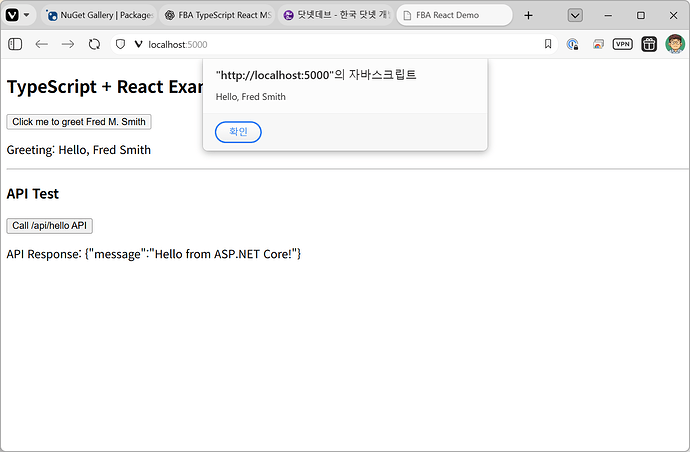Open the tab list dropdown button

[575, 15]
